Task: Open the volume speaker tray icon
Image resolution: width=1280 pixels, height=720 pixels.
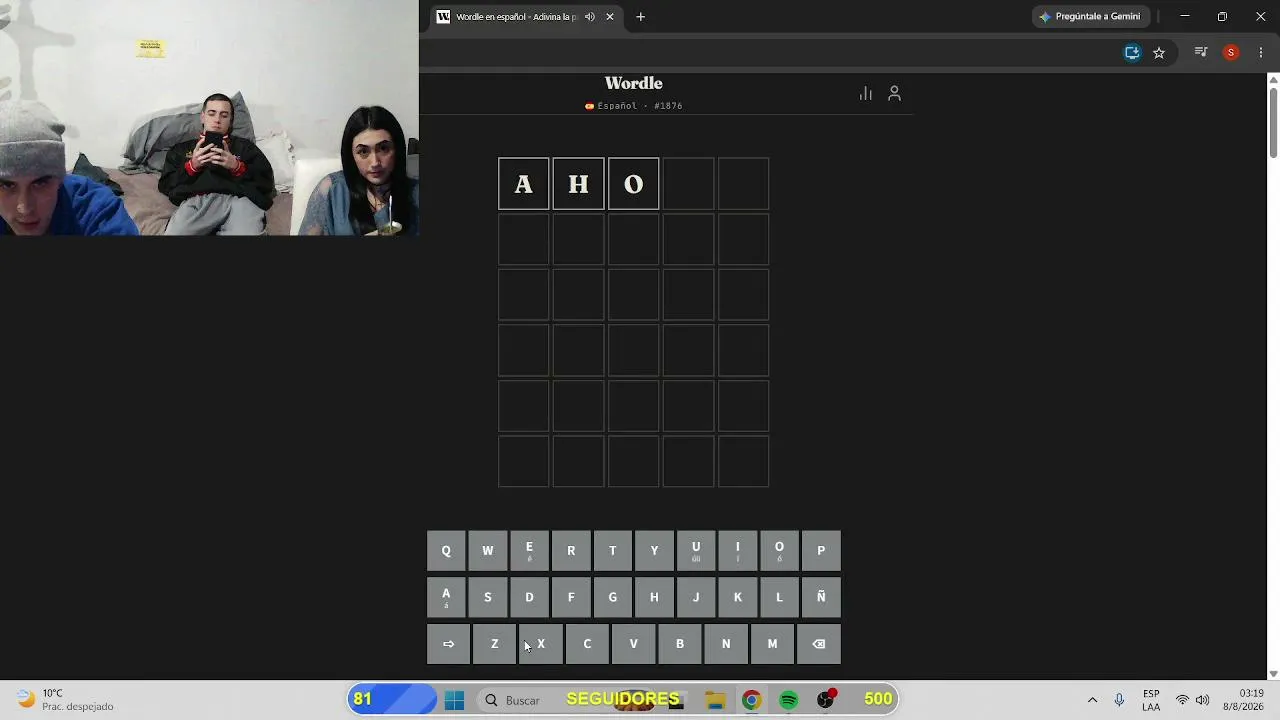Action: [x=1202, y=700]
